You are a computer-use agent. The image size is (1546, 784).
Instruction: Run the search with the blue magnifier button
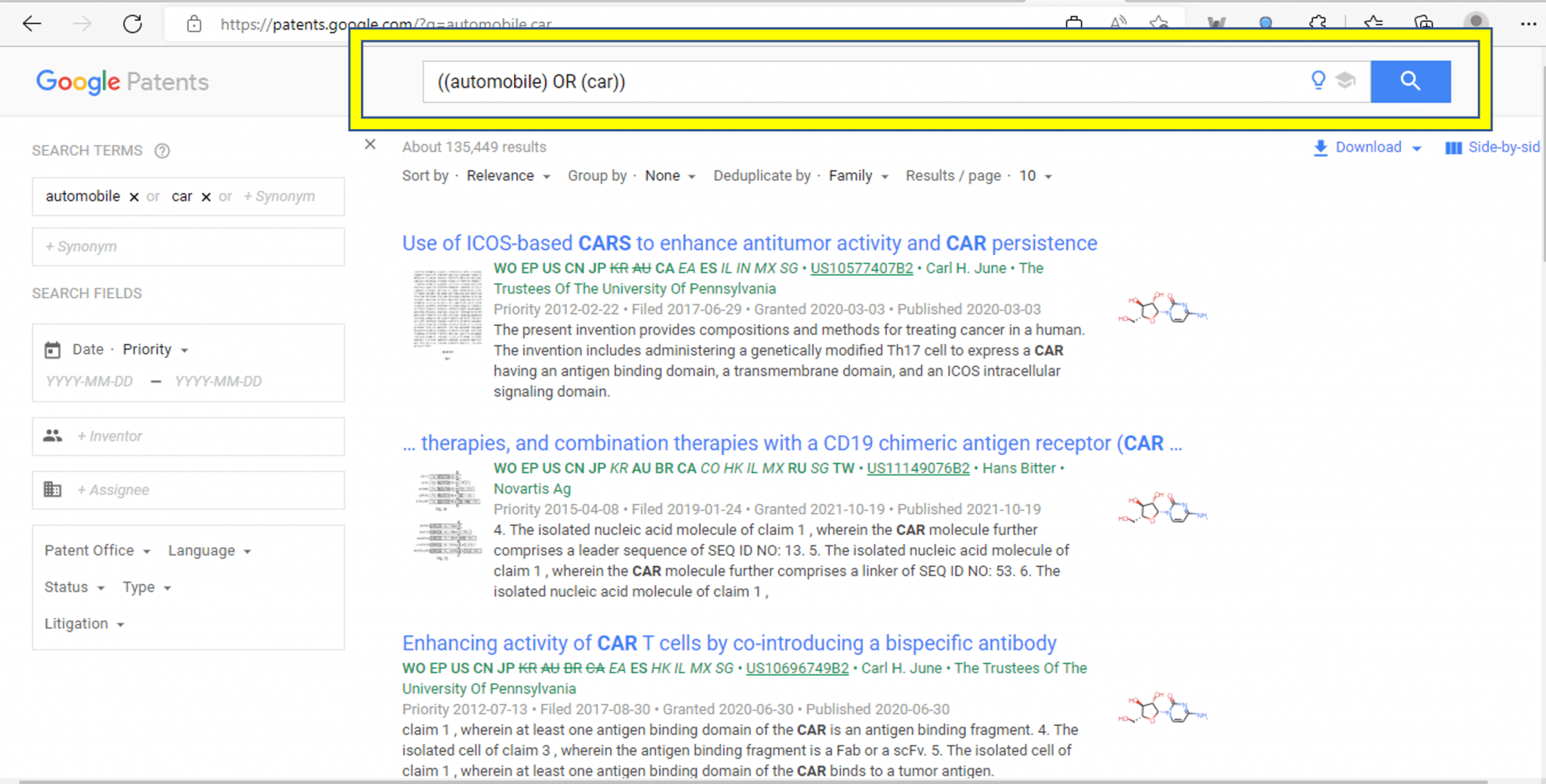(x=1410, y=81)
